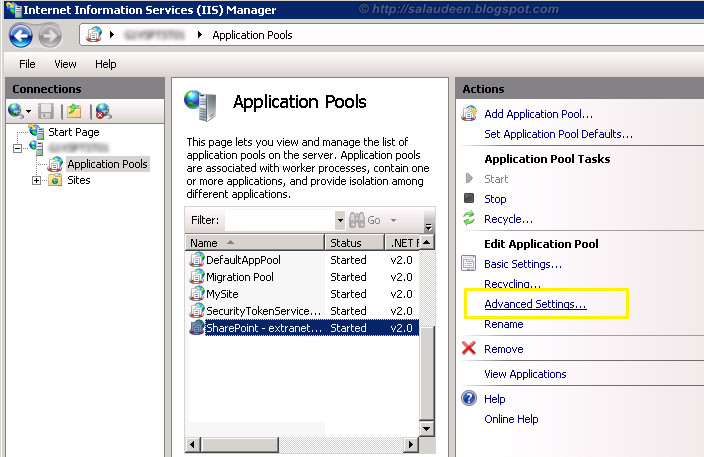The height and width of the screenshot is (457, 704).
Task: Open the connect icon dropdown arrow
Action: point(28,111)
